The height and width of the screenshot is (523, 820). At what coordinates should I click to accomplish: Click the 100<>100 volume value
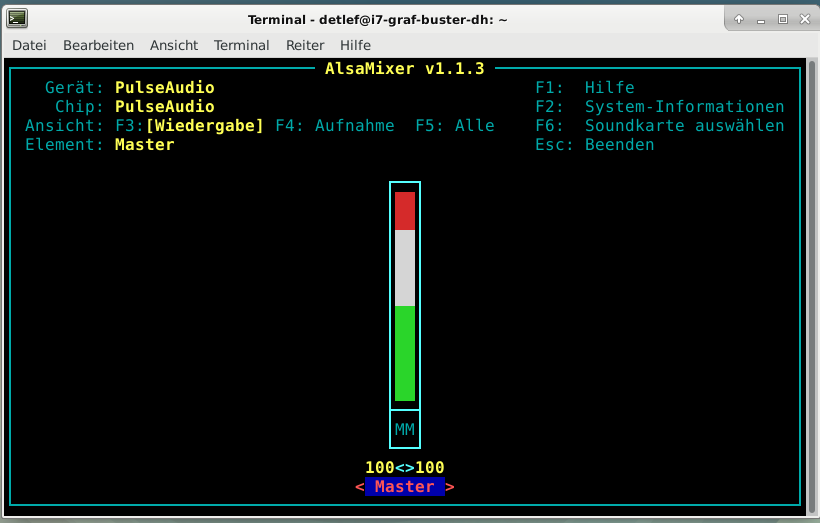[405, 467]
